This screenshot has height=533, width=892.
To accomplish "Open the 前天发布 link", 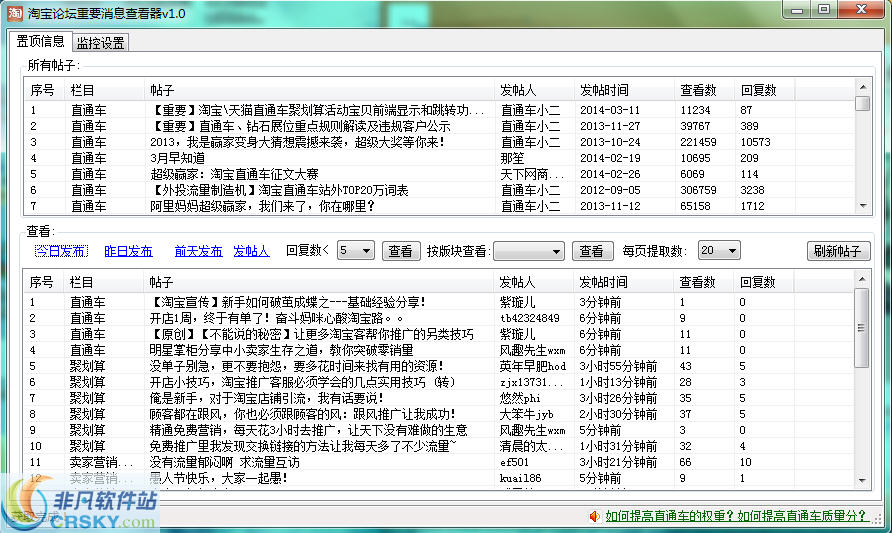I will [x=199, y=251].
